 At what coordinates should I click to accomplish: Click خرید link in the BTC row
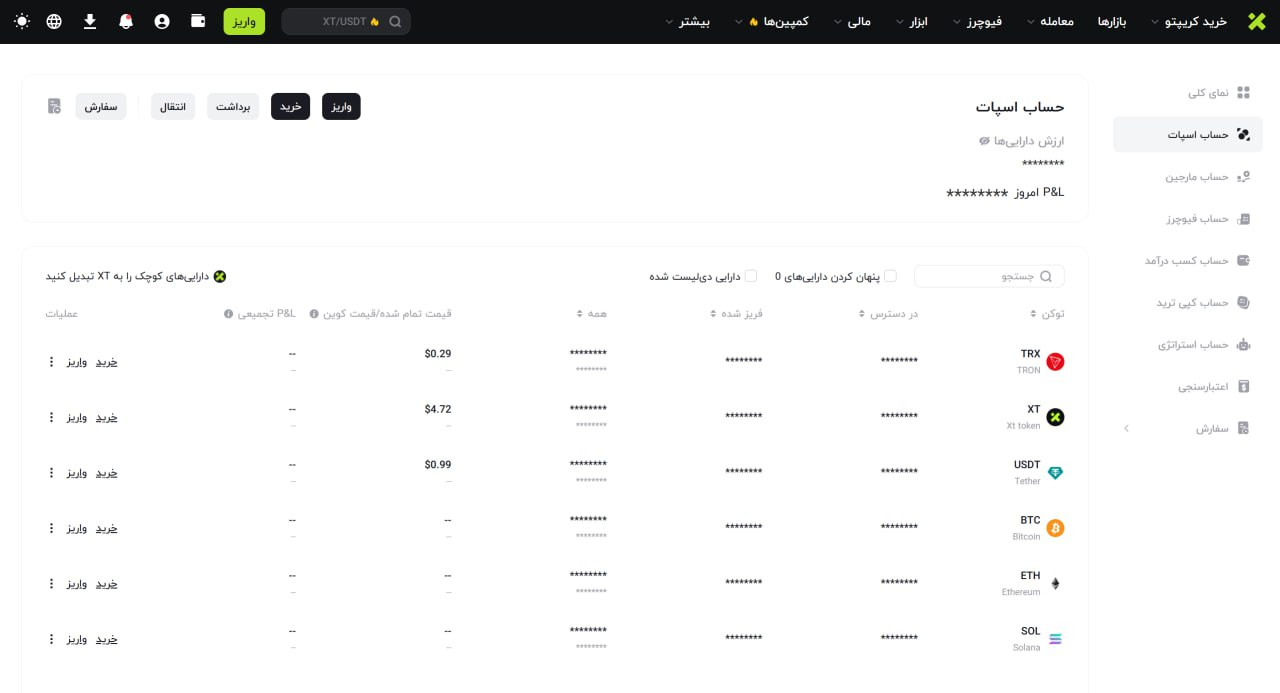[106, 528]
